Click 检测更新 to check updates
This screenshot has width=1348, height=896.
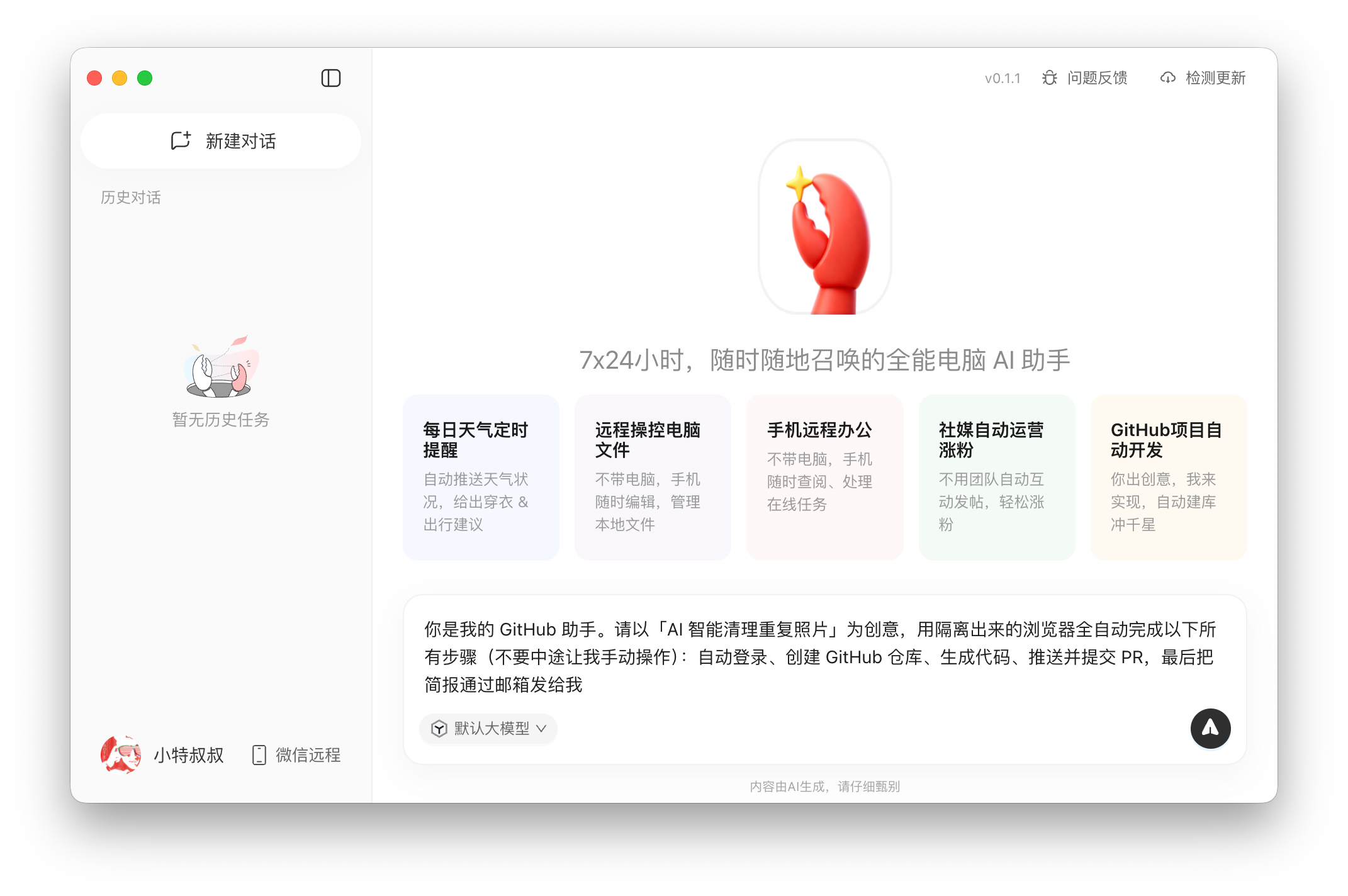pyautogui.click(x=1215, y=78)
